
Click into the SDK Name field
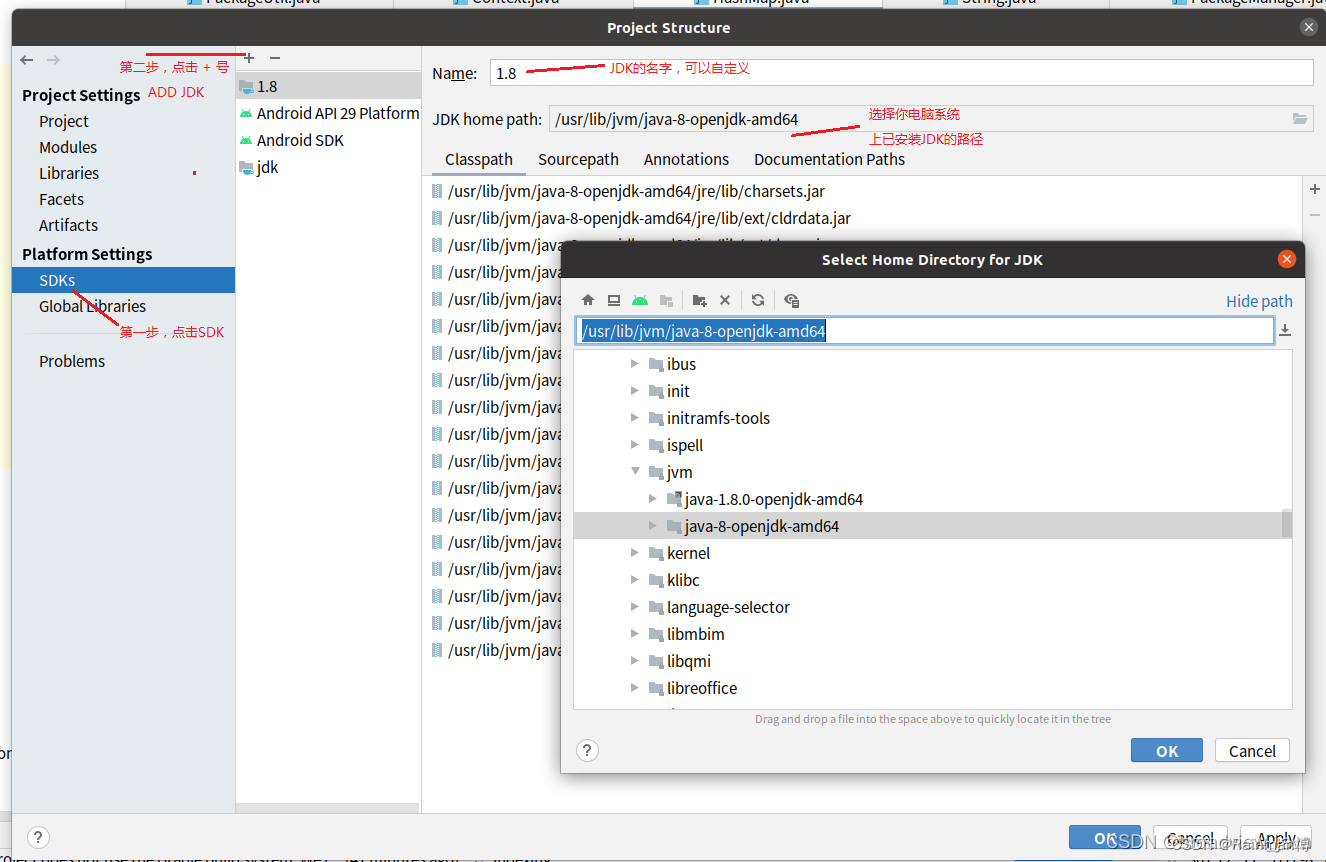tap(902, 73)
